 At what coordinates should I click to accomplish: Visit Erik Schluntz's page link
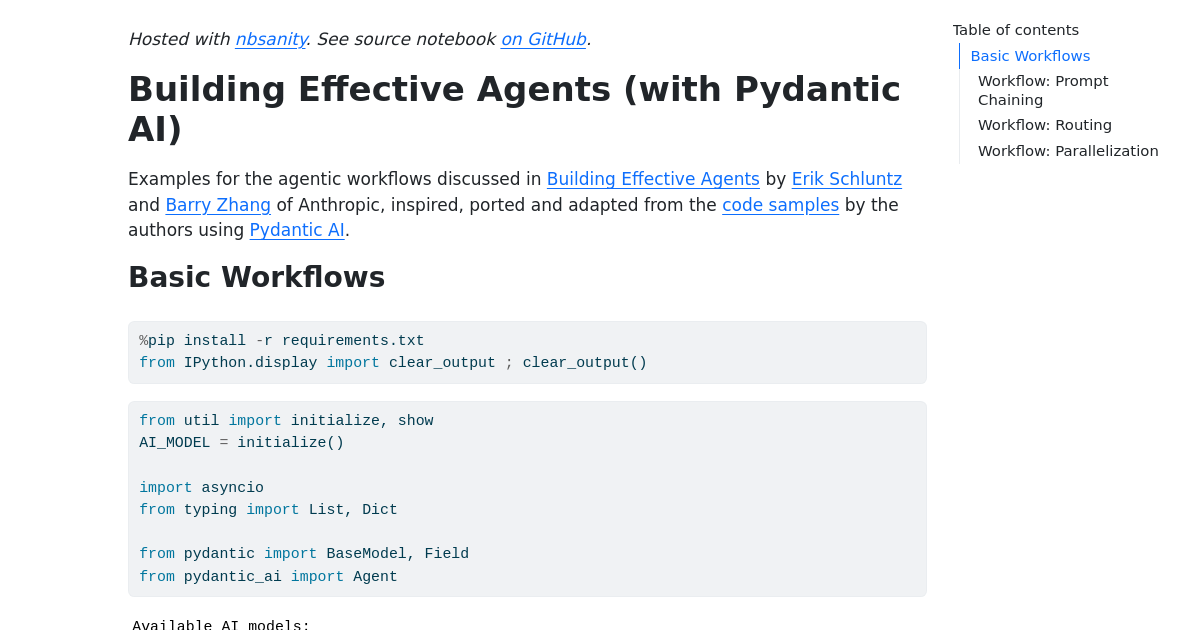846,179
